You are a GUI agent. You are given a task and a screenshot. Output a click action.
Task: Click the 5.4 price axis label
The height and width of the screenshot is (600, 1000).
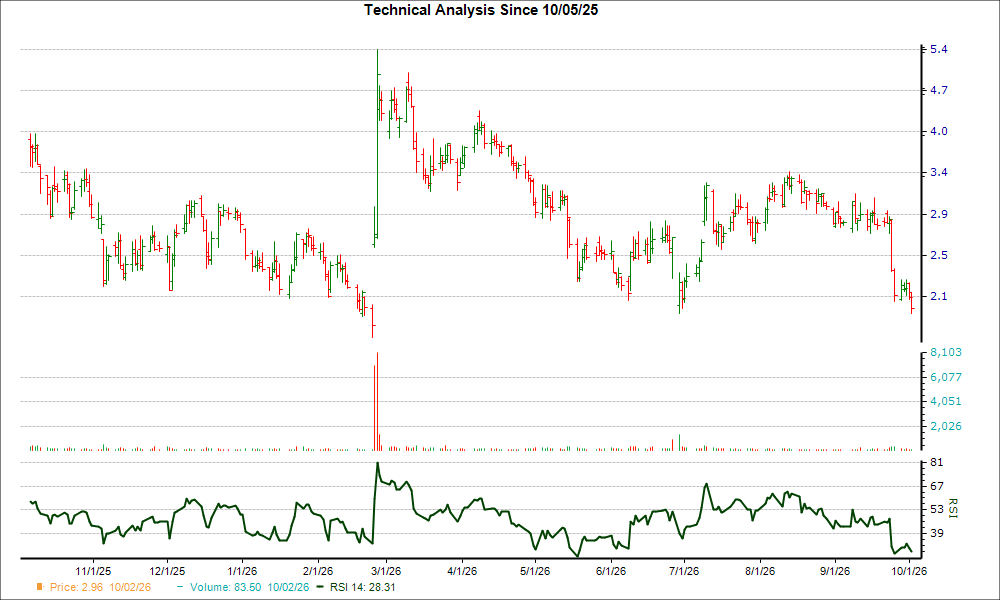939,49
